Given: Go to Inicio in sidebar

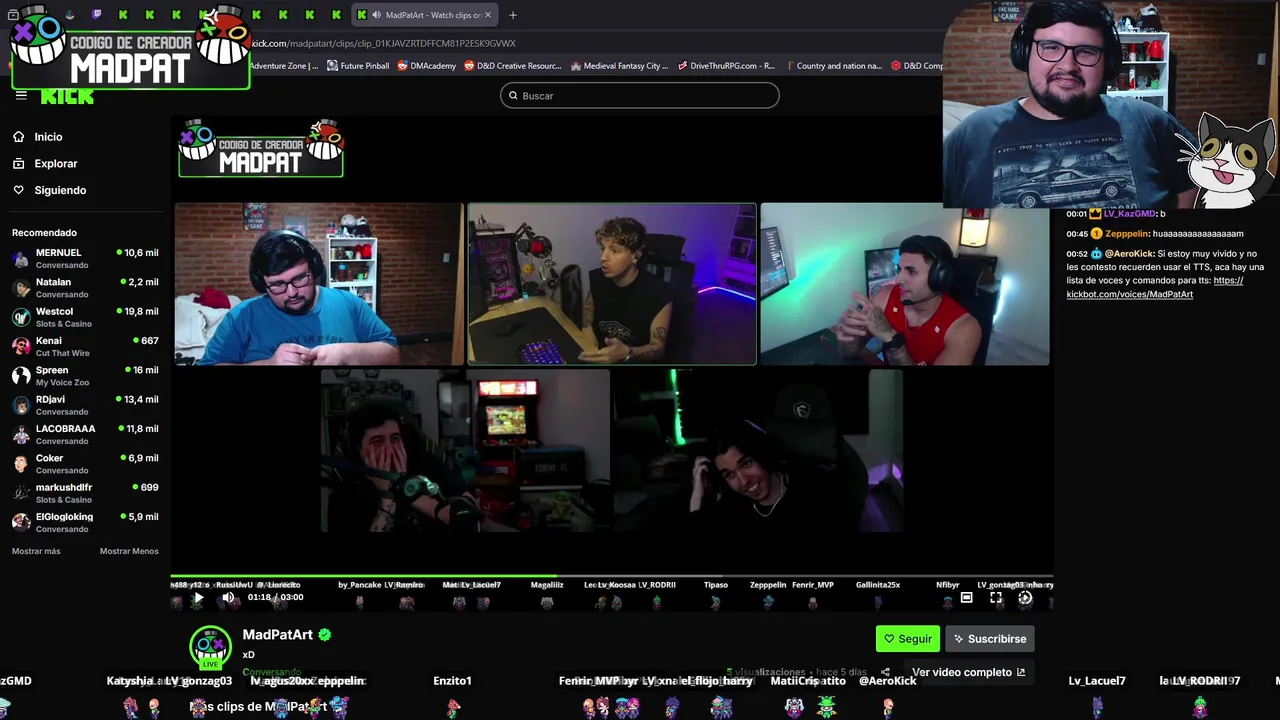Looking at the screenshot, I should click(x=48, y=137).
